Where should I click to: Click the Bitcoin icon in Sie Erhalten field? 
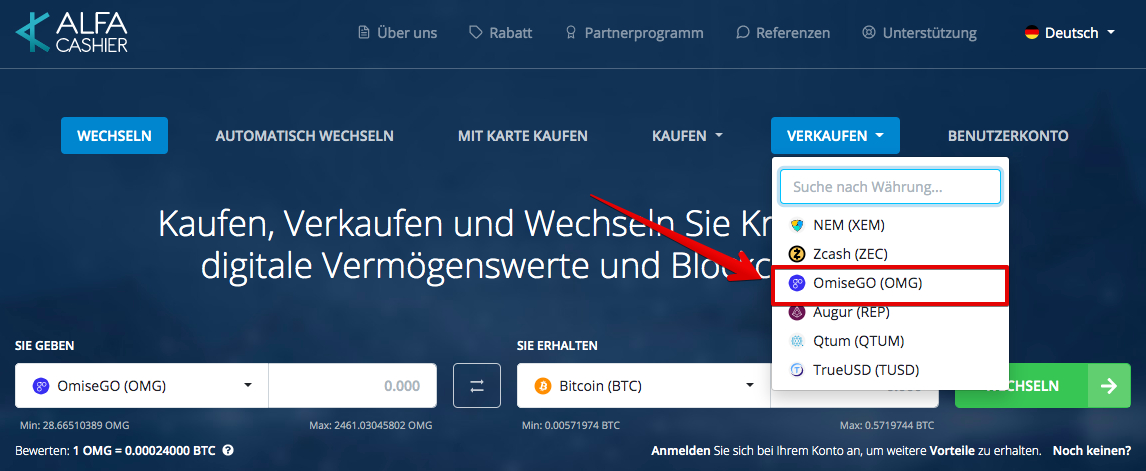click(x=542, y=385)
